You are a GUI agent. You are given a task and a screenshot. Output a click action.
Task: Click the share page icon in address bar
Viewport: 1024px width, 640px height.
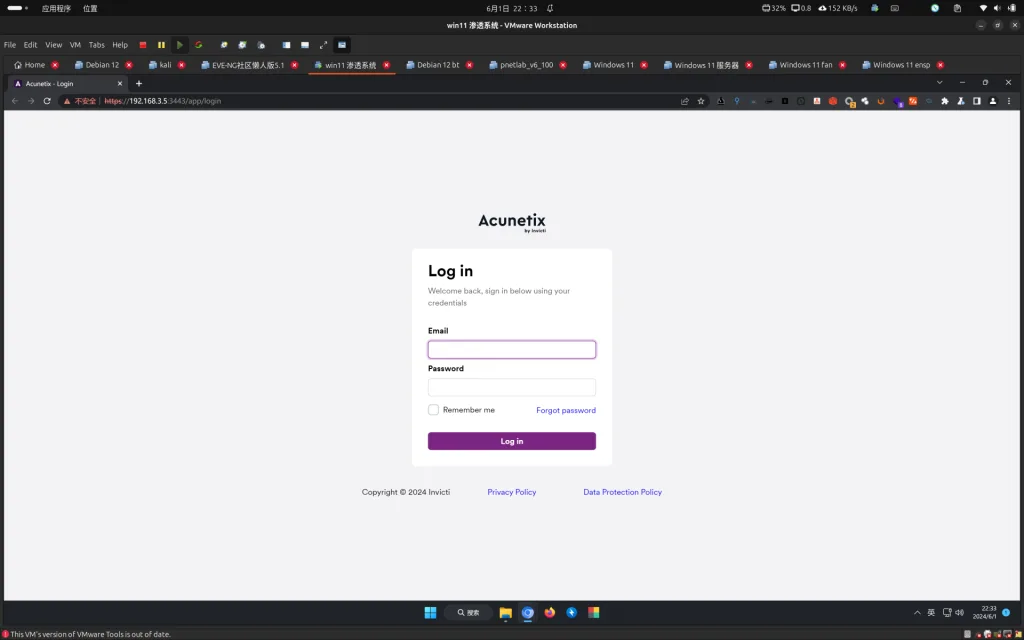pyautogui.click(x=684, y=101)
